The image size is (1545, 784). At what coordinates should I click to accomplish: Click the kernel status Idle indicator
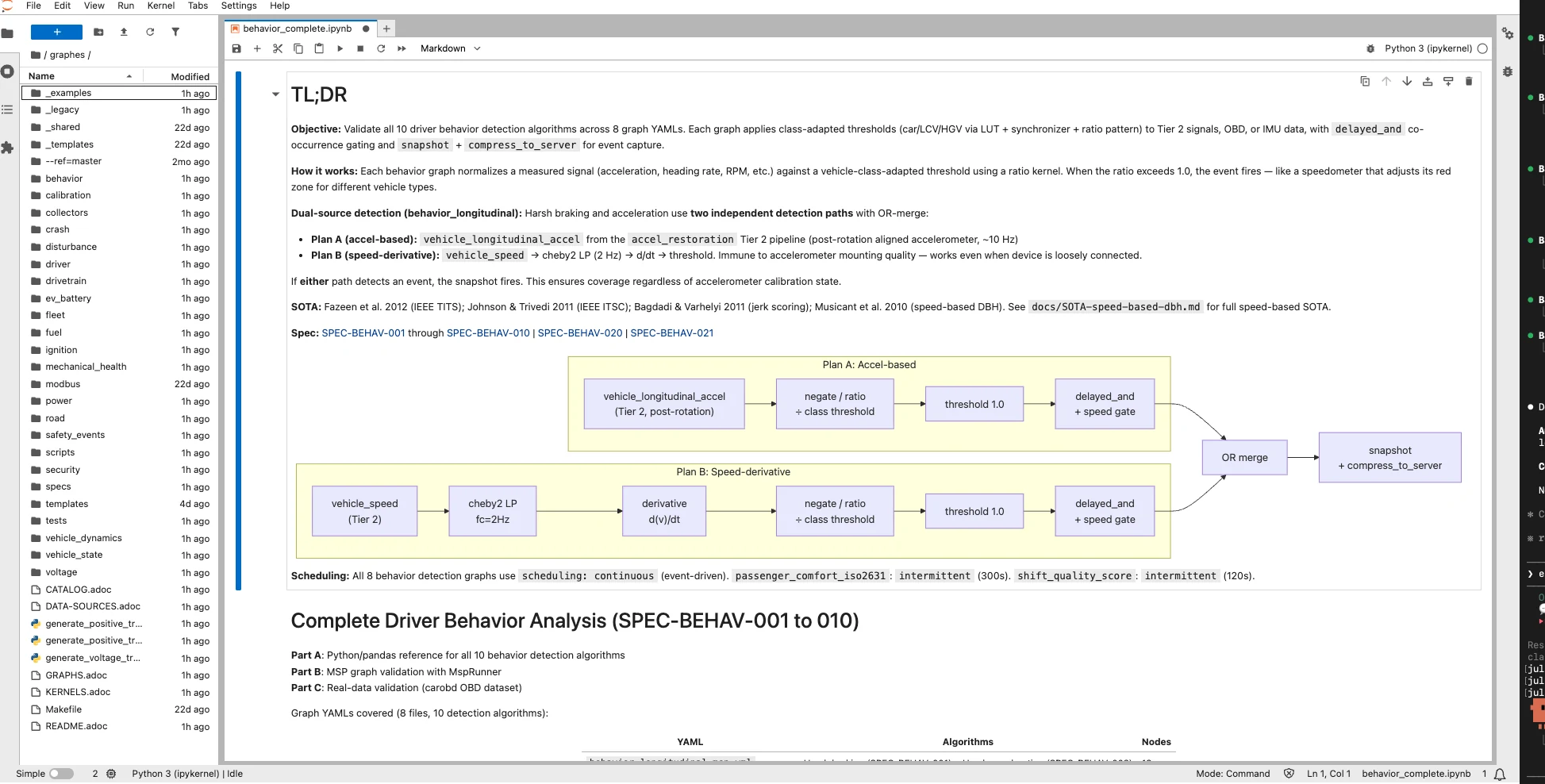coord(187,774)
